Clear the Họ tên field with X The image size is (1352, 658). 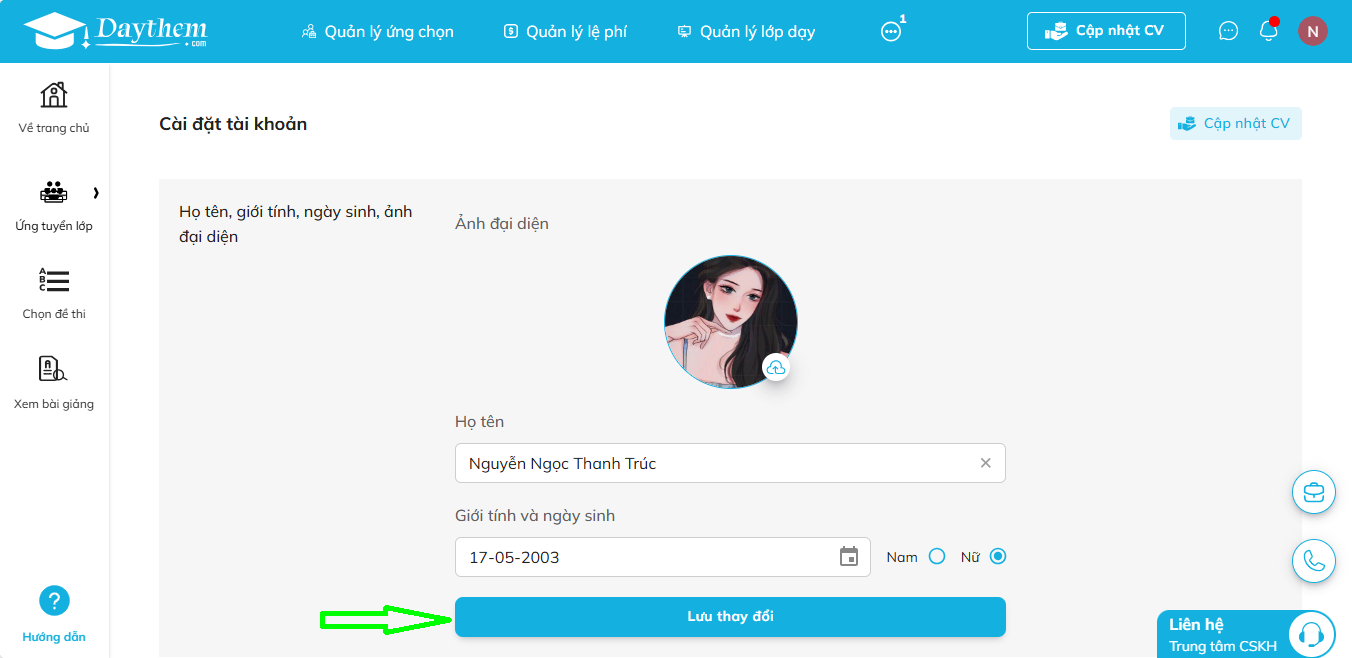coord(985,463)
